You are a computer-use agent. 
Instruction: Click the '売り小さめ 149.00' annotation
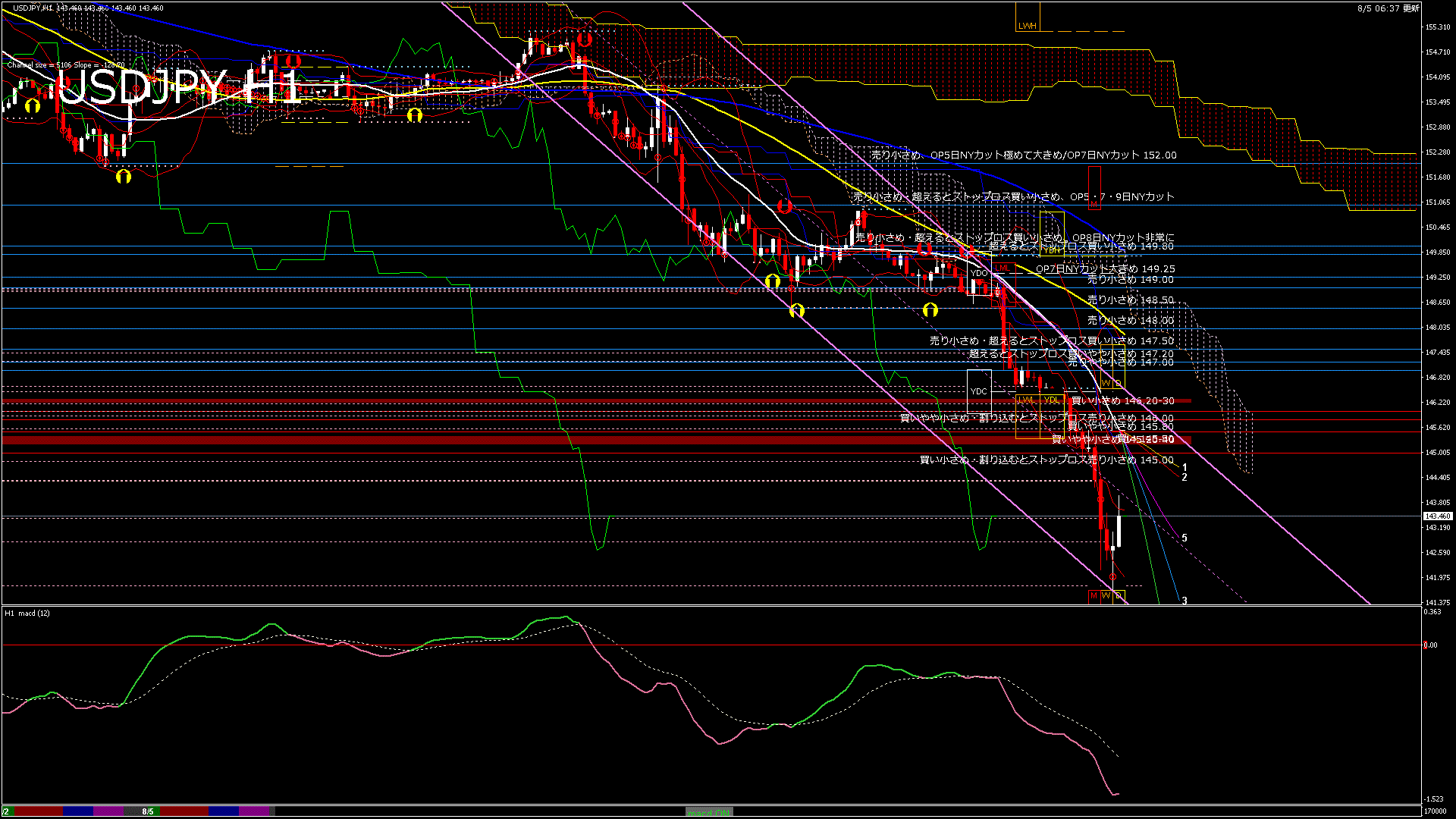(x=1131, y=279)
